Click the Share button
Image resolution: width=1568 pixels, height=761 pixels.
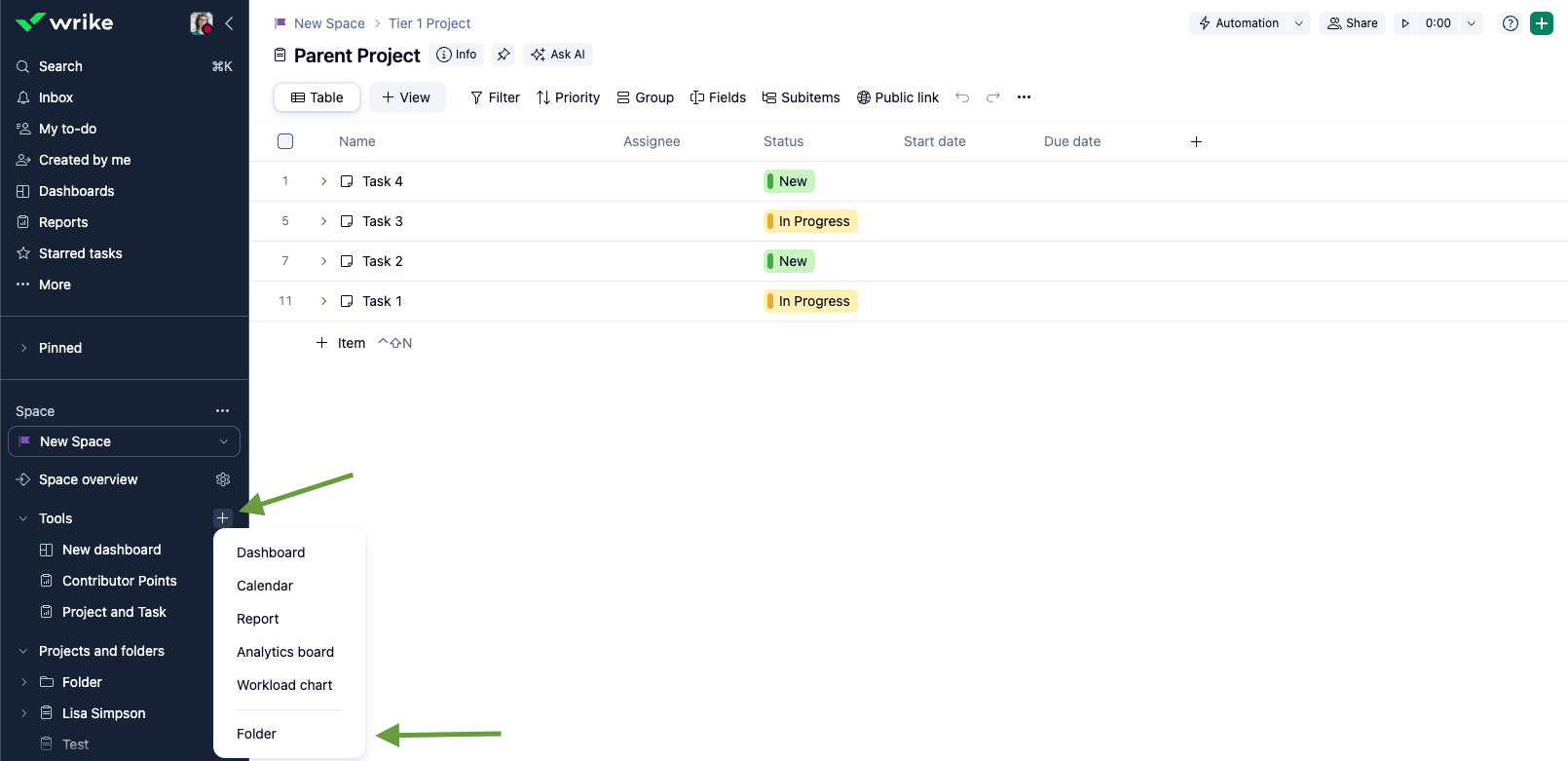click(x=1352, y=23)
